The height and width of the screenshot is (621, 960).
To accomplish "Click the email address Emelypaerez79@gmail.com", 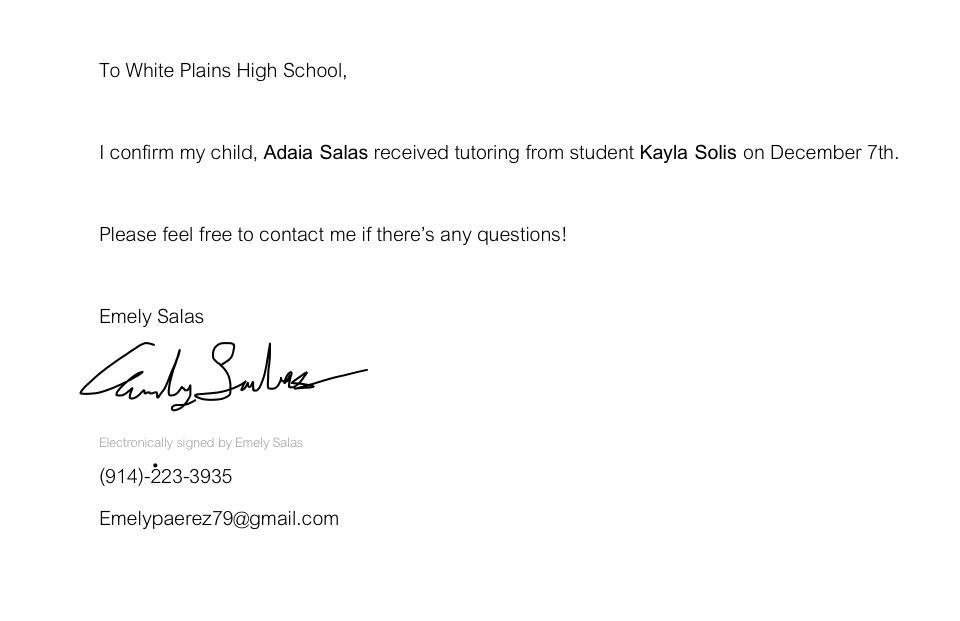I will (219, 518).
